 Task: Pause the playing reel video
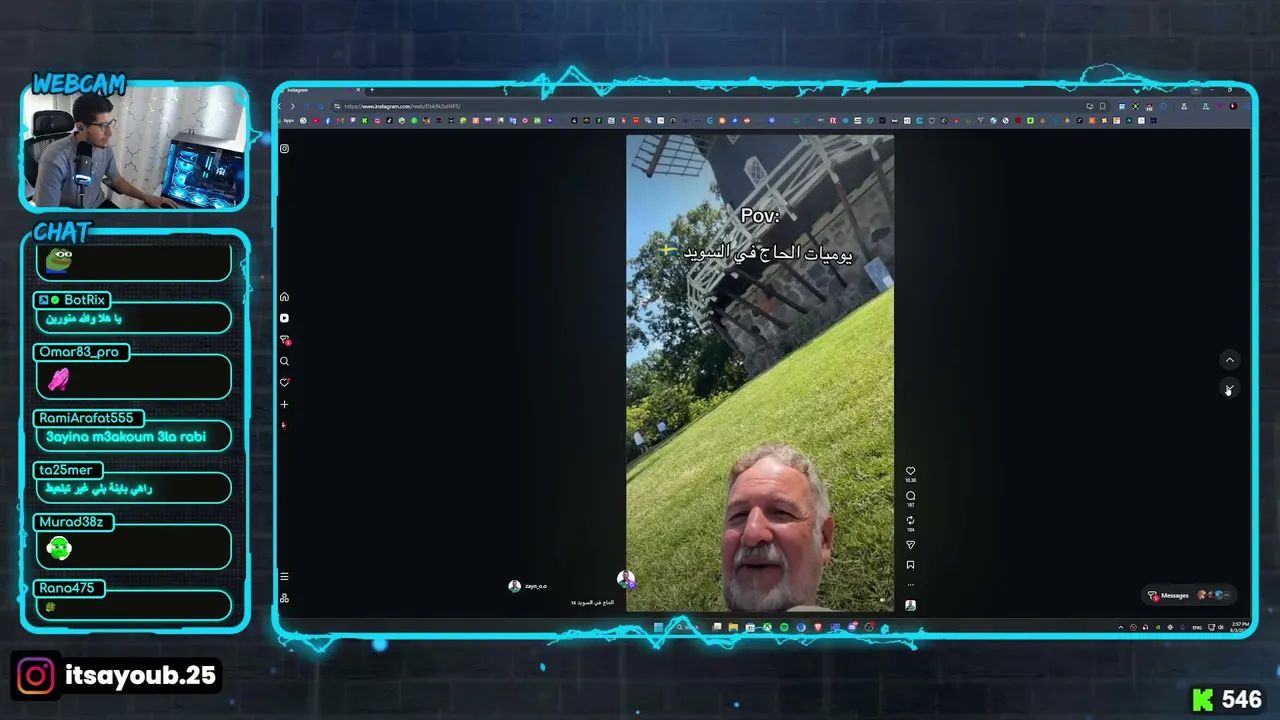[760, 373]
